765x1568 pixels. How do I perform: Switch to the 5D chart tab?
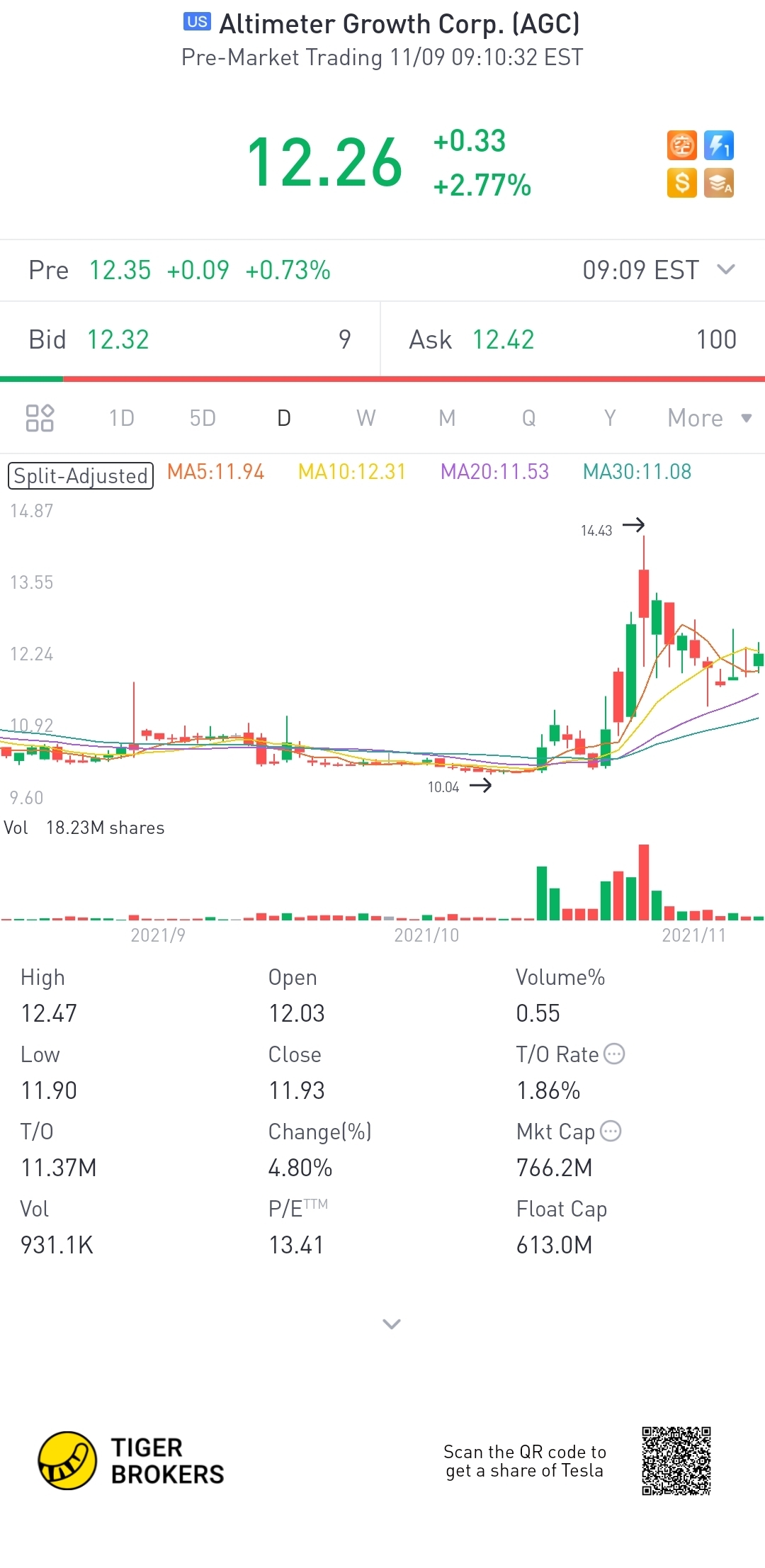point(203,418)
